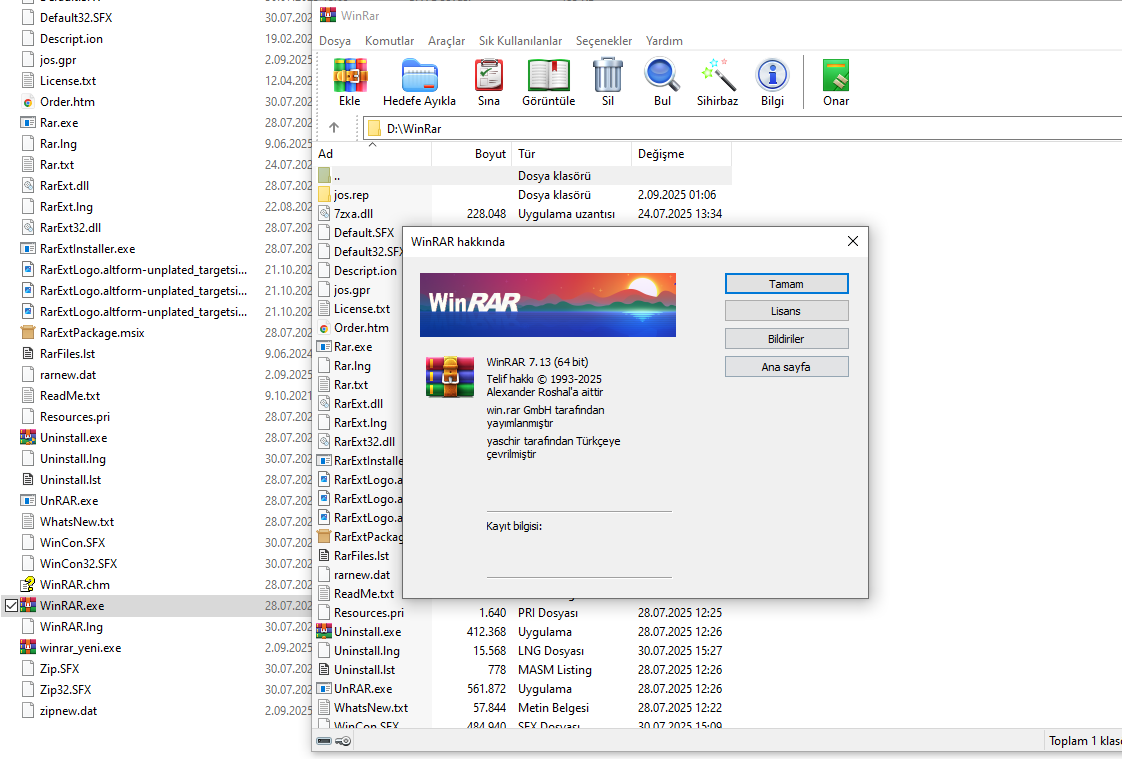
Task: Click the Tamam button
Action: click(786, 284)
